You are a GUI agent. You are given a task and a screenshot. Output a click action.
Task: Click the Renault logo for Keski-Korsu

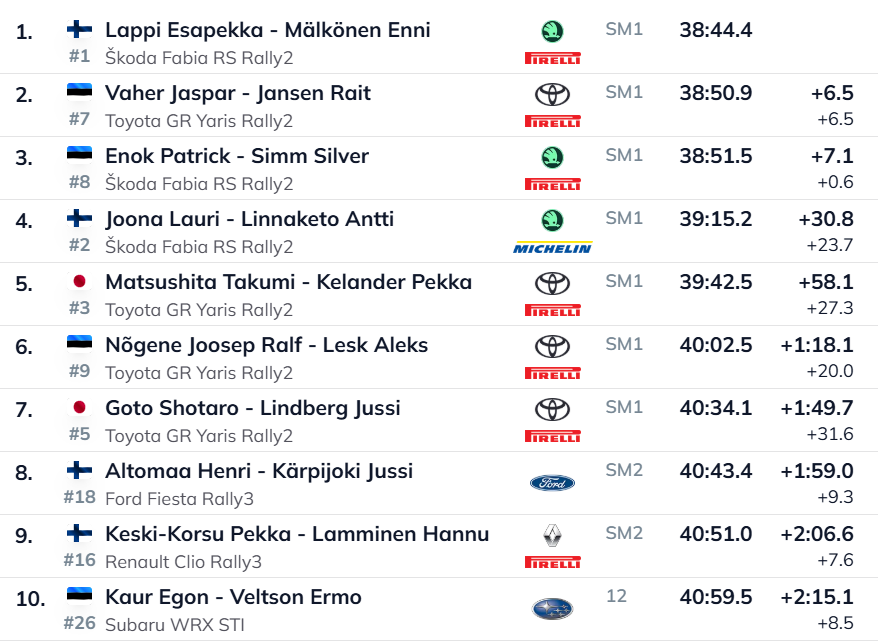point(552,536)
